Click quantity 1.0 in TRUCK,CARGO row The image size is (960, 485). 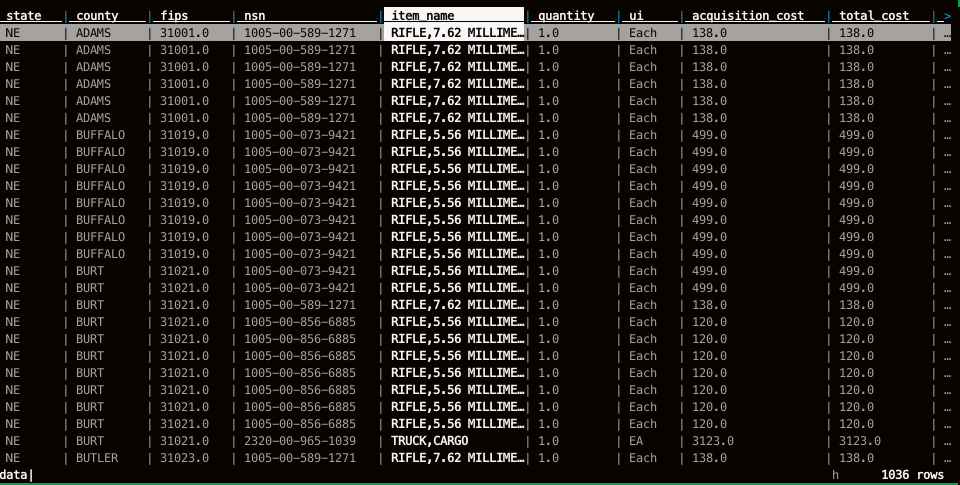click(548, 441)
